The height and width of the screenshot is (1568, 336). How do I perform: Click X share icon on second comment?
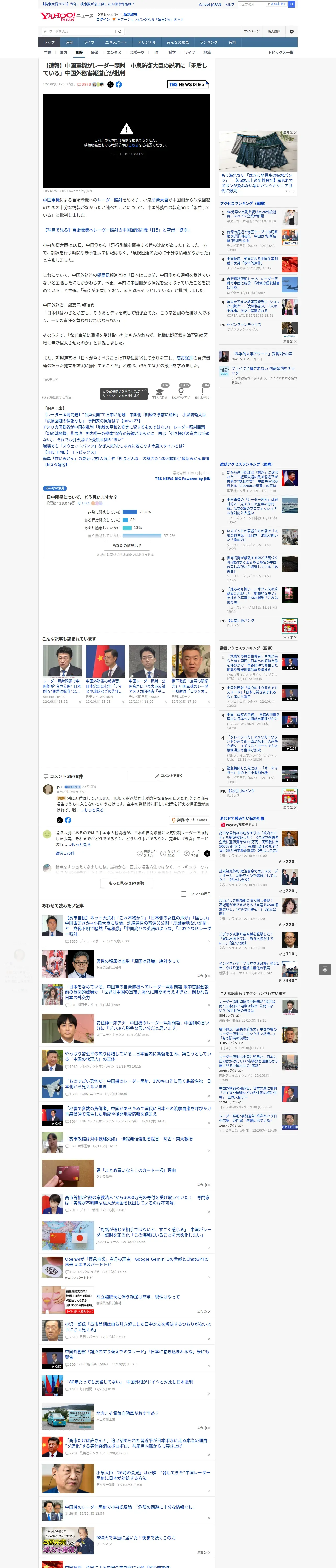pos(207,854)
